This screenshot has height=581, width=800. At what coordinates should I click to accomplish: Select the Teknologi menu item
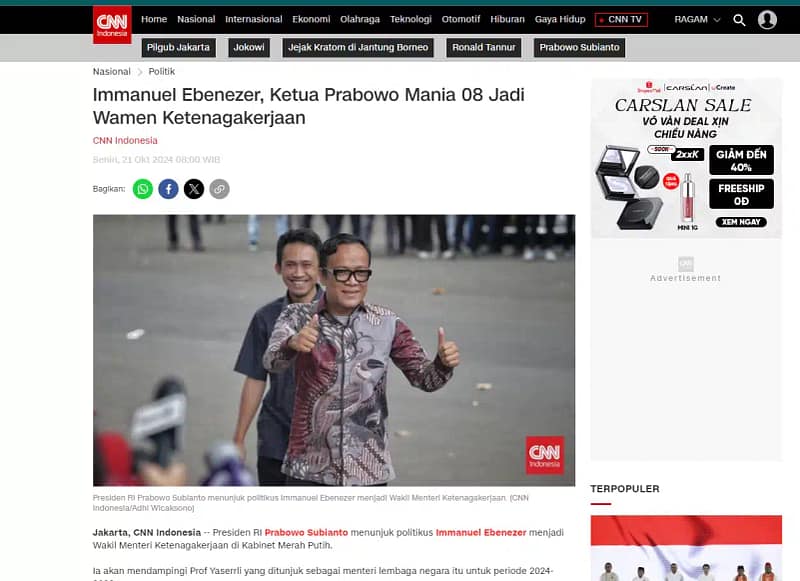(x=411, y=19)
